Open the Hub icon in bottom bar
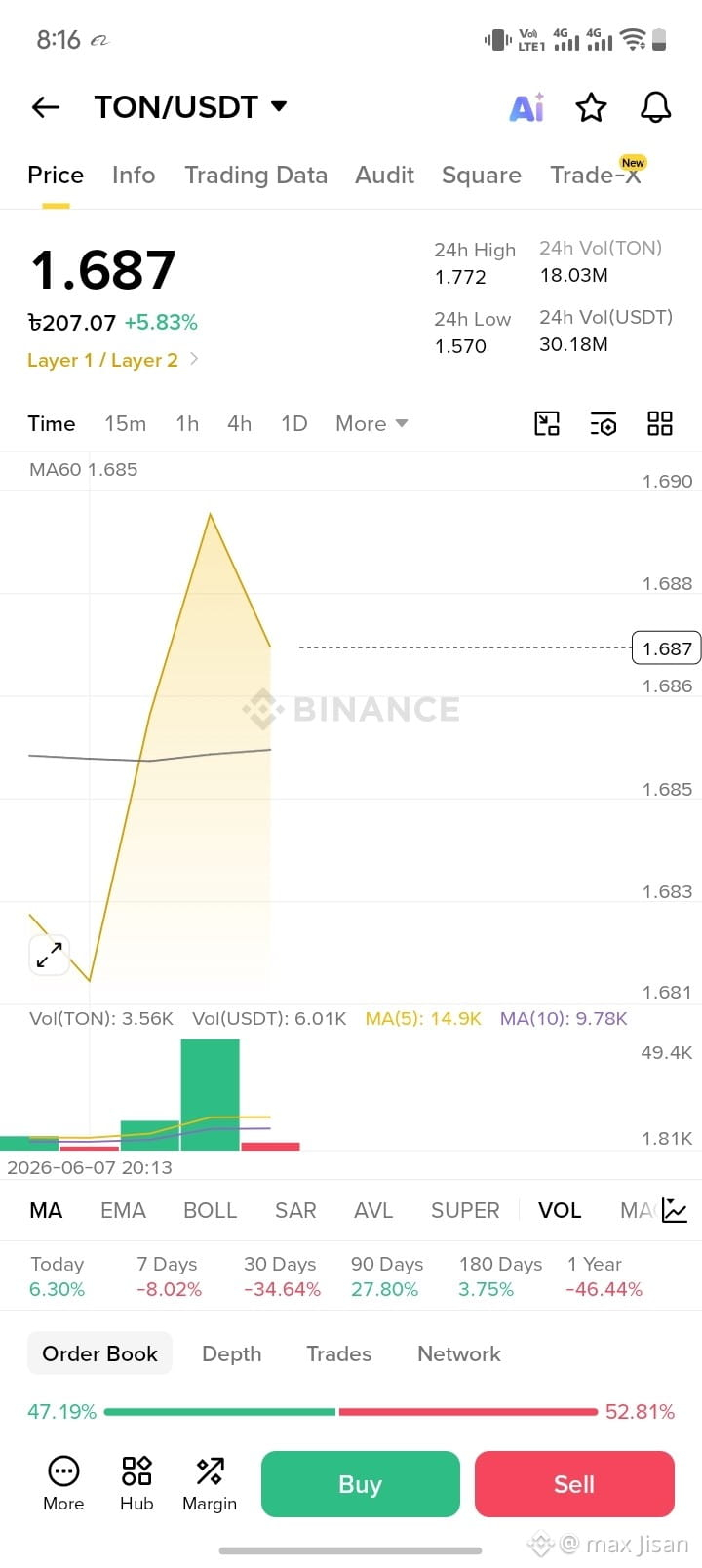Image resolution: width=702 pixels, height=1568 pixels. (136, 1484)
